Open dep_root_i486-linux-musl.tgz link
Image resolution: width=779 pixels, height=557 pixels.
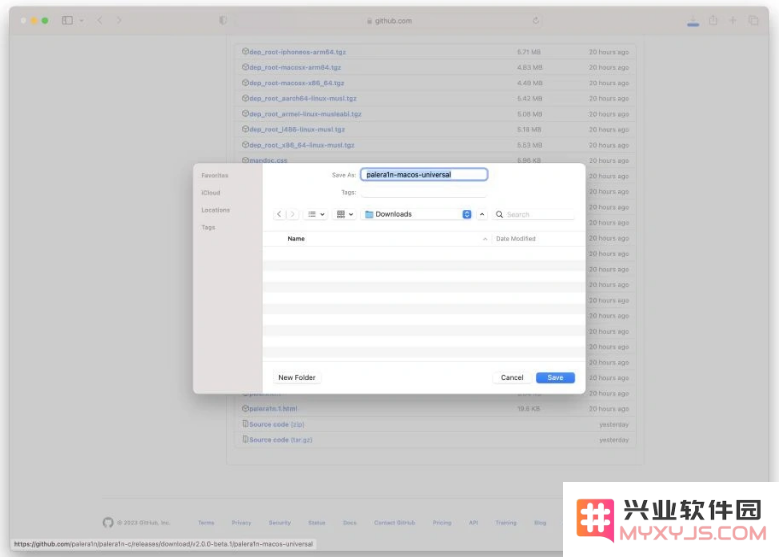pyautogui.click(x=297, y=129)
